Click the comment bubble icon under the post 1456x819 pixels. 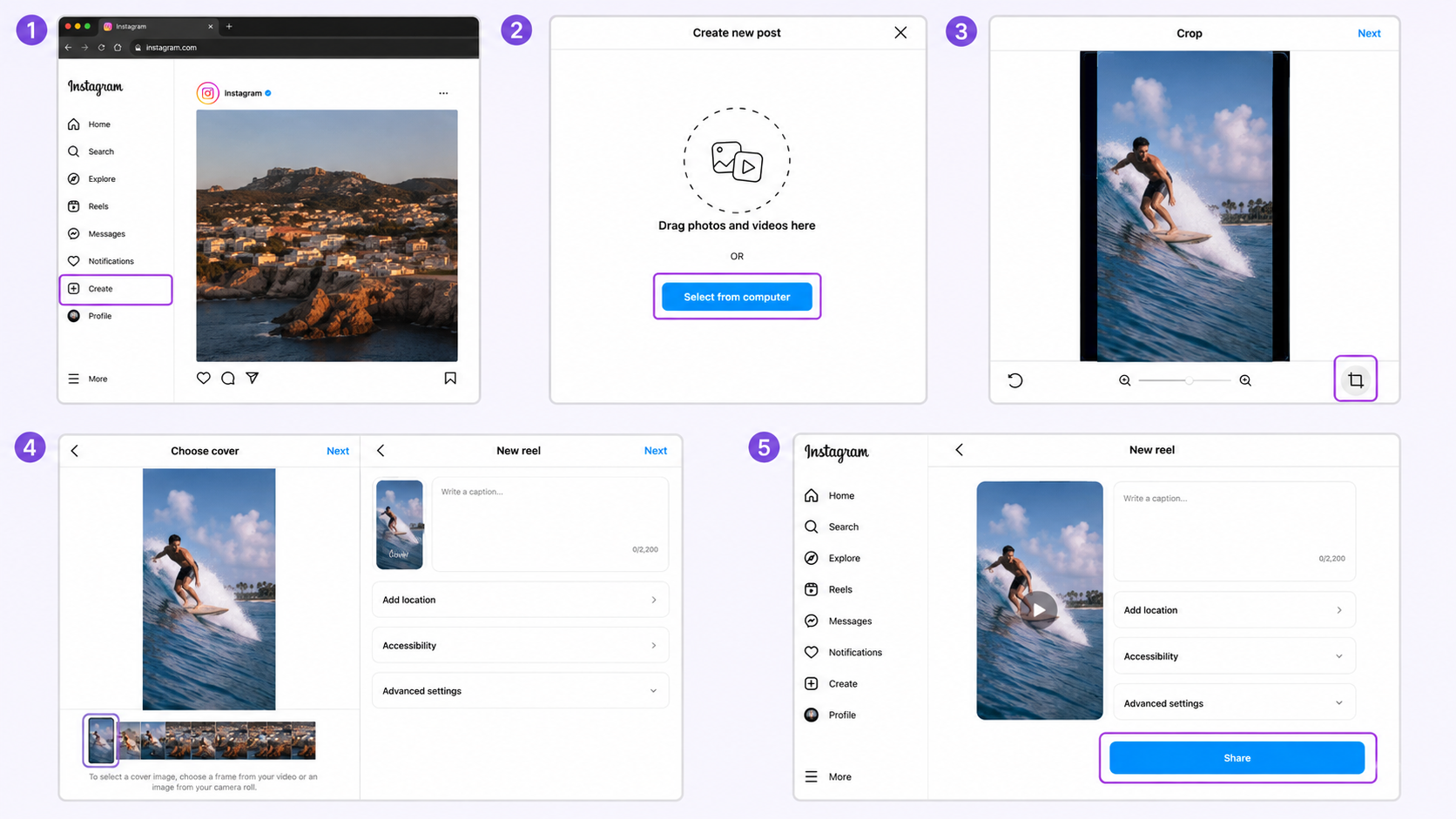pyautogui.click(x=228, y=378)
